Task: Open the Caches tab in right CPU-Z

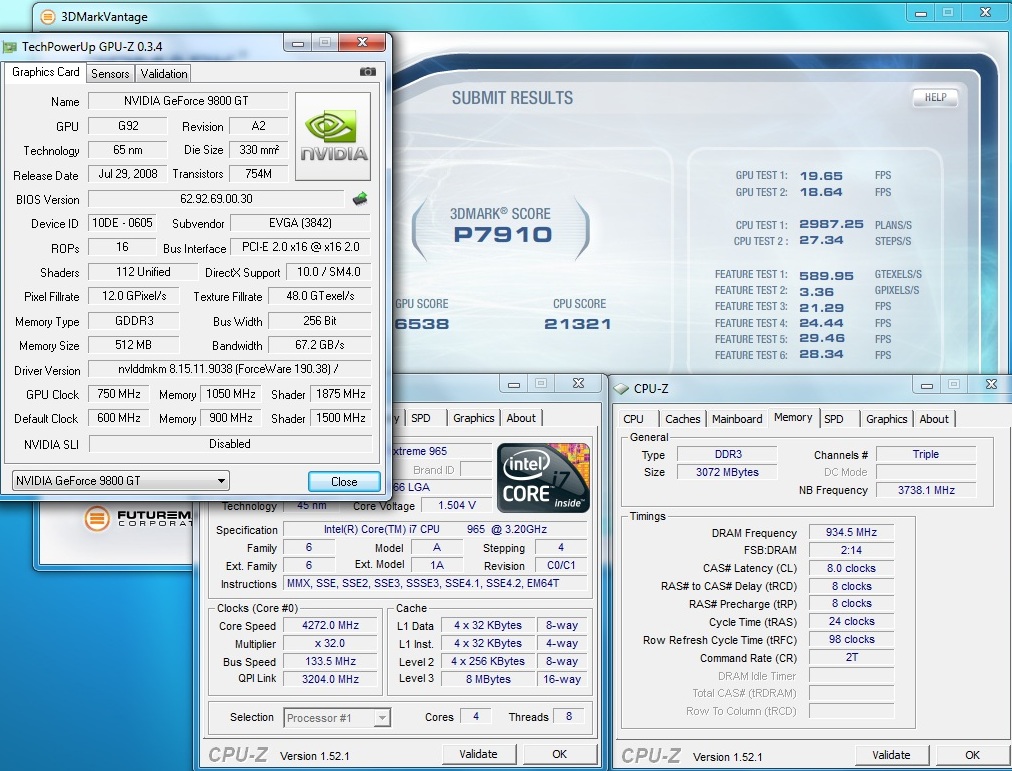Action: coord(682,419)
